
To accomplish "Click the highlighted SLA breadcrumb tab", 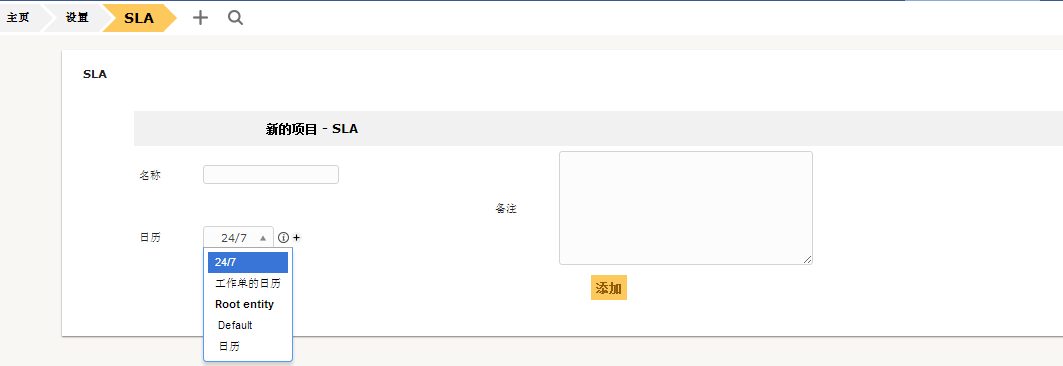I will tap(139, 18).
